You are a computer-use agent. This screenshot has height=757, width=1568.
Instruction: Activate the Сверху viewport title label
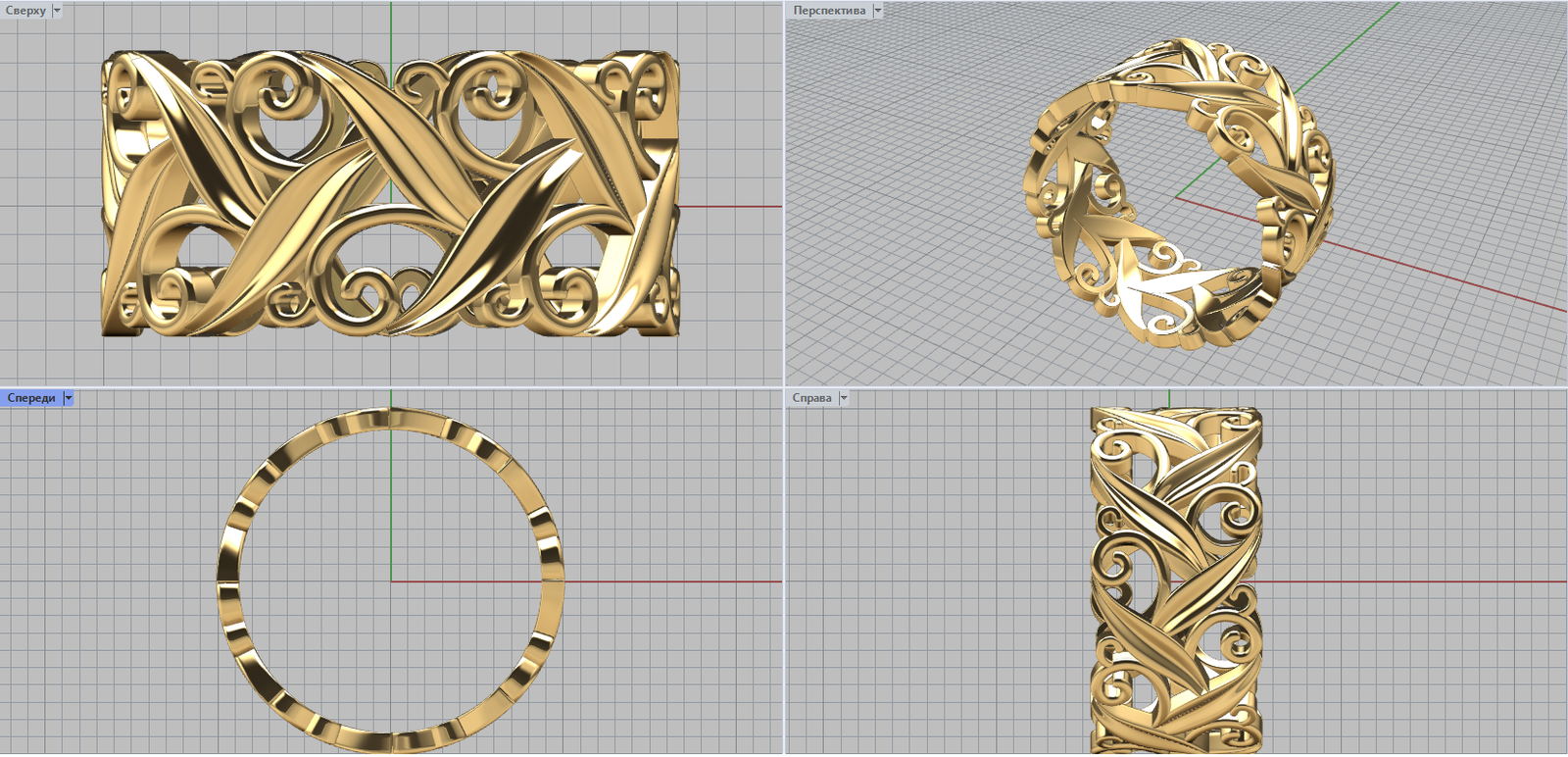point(25,11)
